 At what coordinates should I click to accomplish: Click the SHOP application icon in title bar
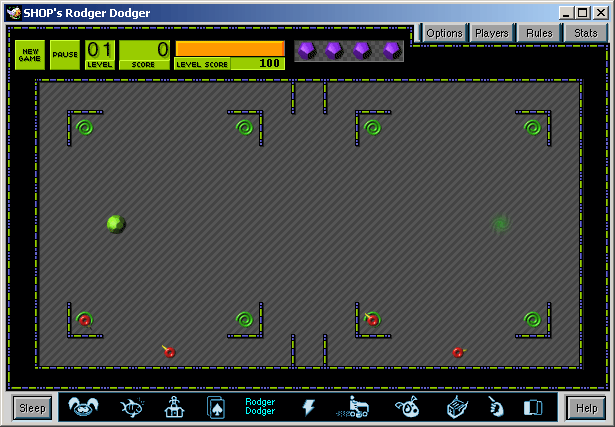pos(14,13)
